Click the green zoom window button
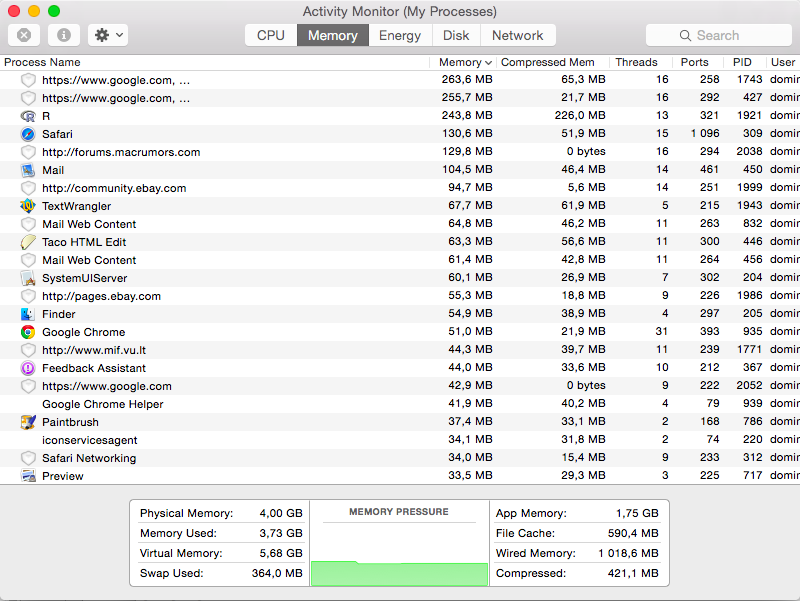 pos(54,11)
